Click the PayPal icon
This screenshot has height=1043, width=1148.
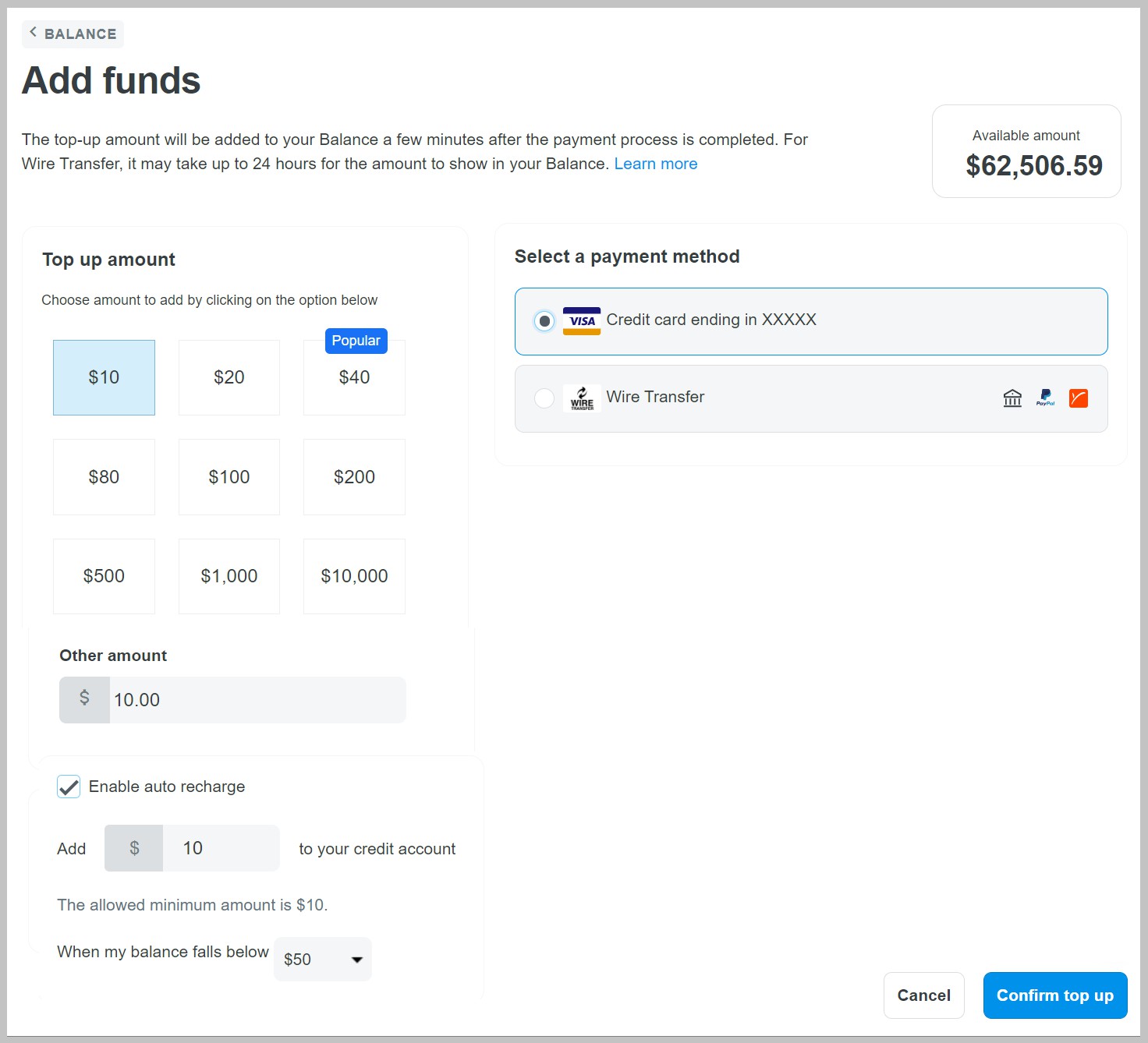[x=1045, y=398]
